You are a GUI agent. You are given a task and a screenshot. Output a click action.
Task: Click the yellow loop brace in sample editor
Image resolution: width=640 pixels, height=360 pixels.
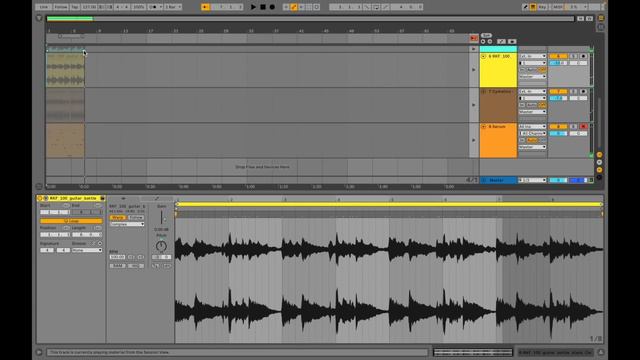(x=389, y=204)
